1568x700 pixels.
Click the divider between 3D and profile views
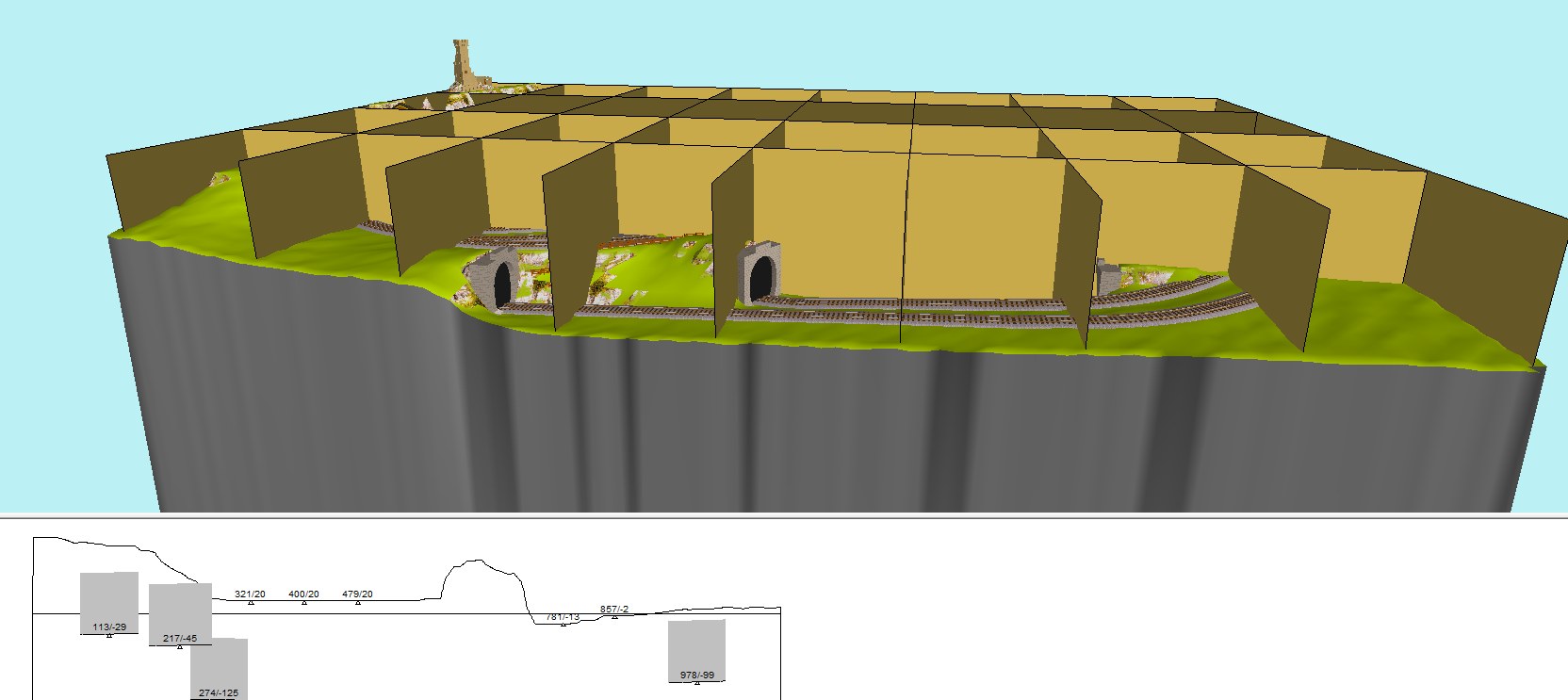[784, 514]
